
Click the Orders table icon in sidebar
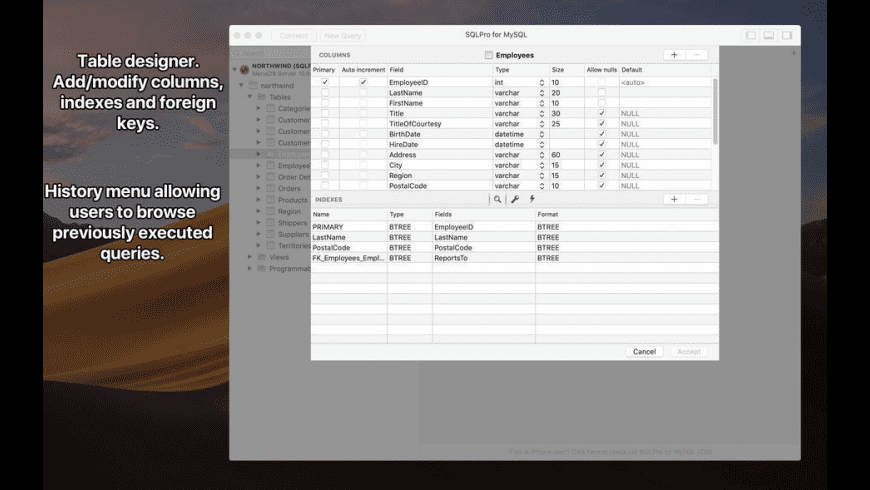(x=270, y=188)
